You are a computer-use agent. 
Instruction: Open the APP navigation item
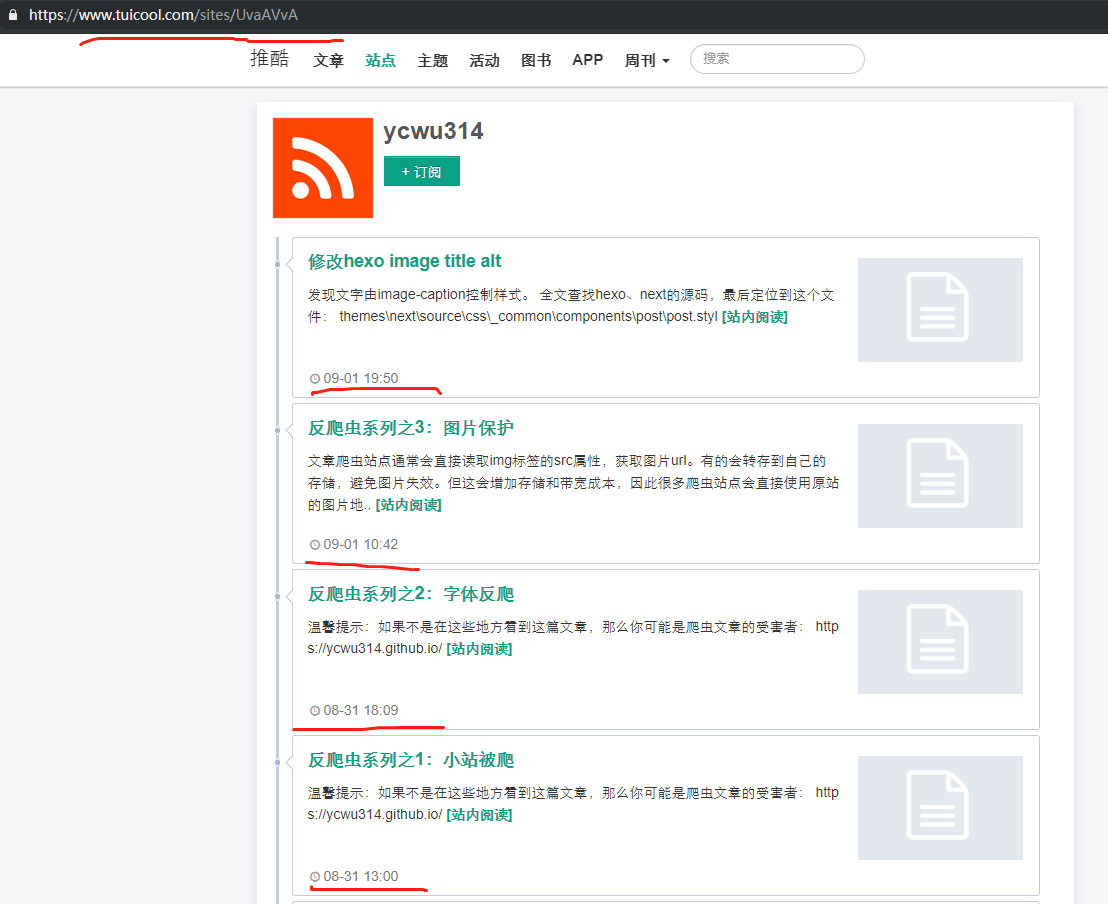[587, 60]
